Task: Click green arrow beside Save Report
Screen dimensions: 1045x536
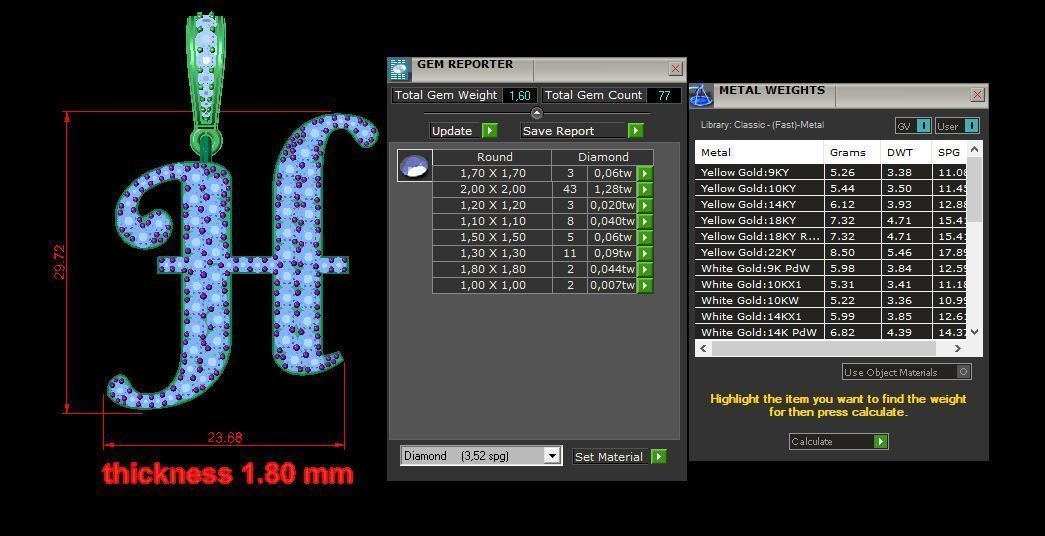Action: pyautogui.click(x=636, y=131)
